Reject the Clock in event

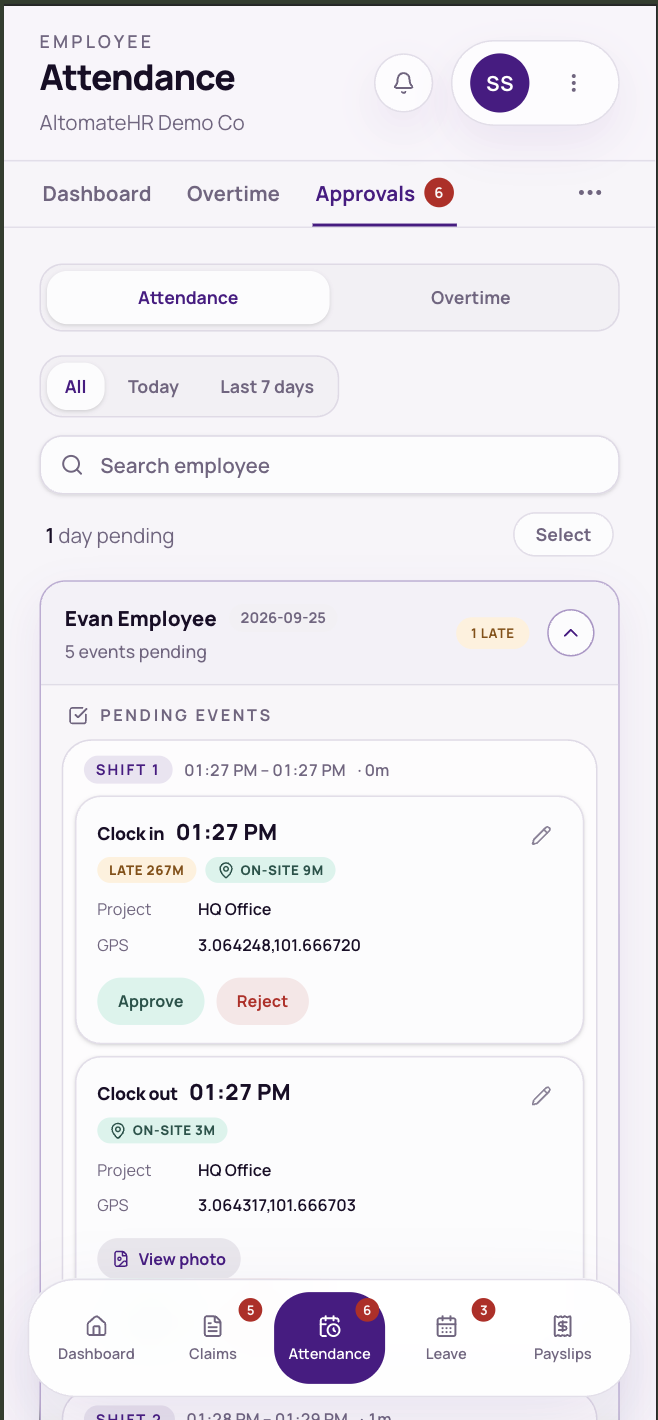click(262, 1001)
